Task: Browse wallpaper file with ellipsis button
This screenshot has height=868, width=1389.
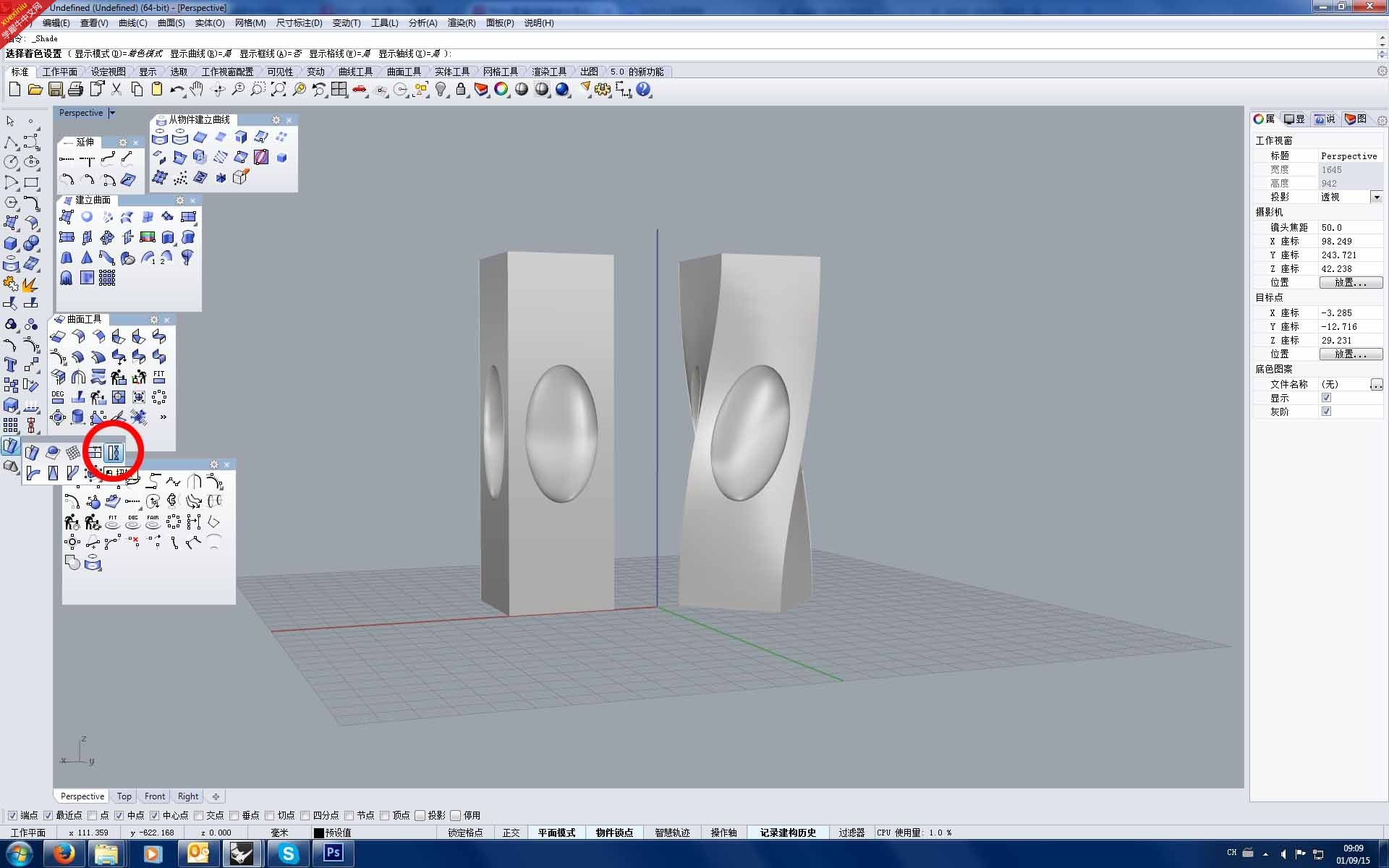Action: click(1376, 385)
